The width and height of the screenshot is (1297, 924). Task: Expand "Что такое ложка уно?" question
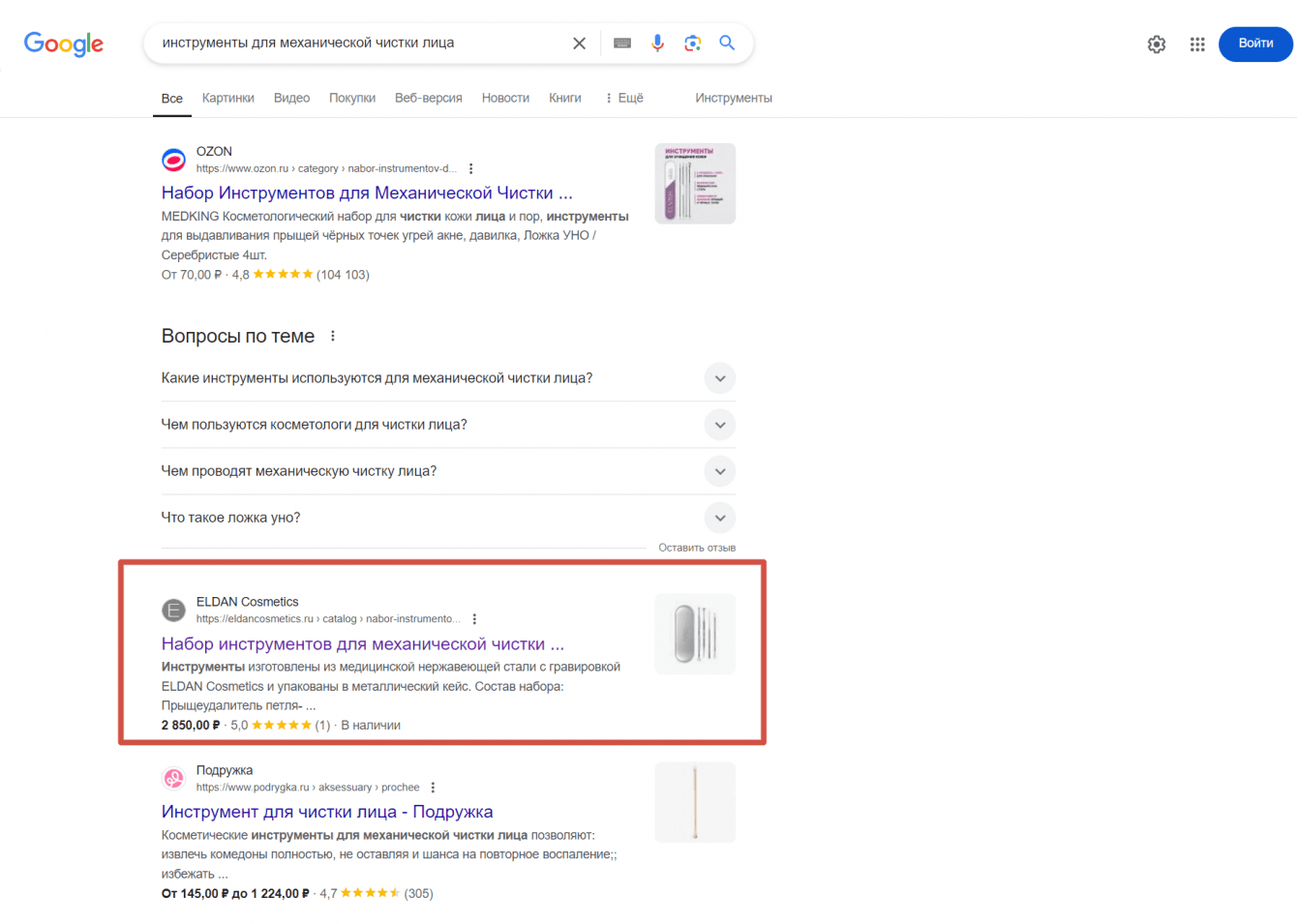(448, 518)
